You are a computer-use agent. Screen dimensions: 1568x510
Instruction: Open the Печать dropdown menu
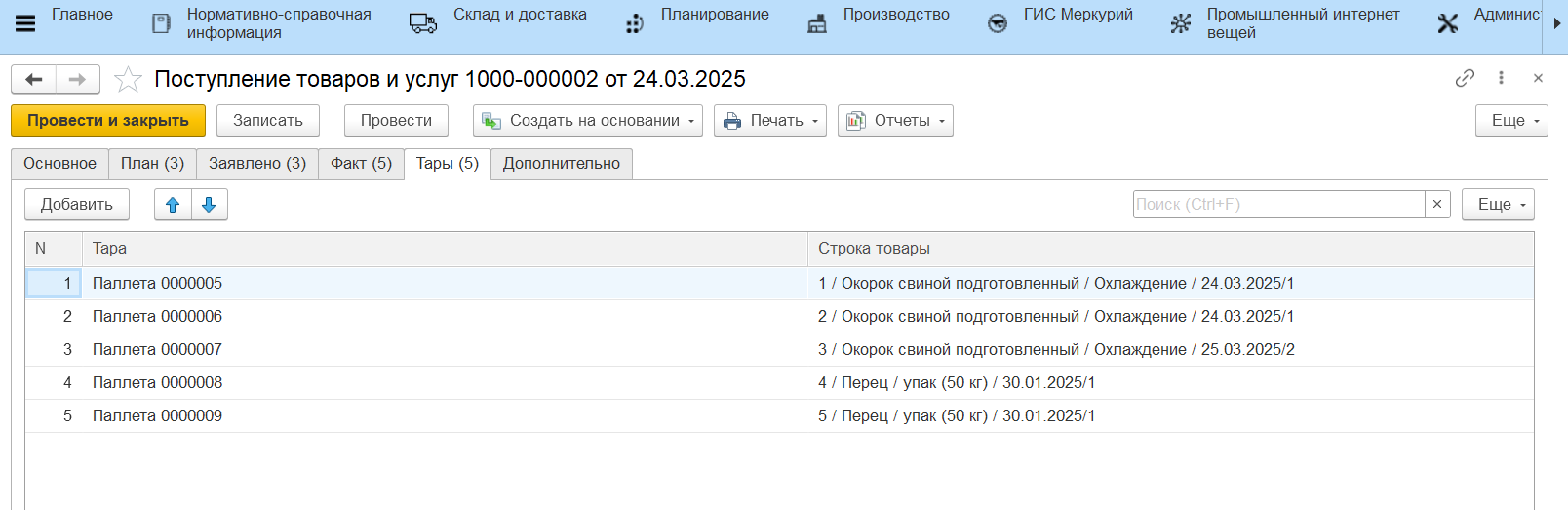(770, 121)
